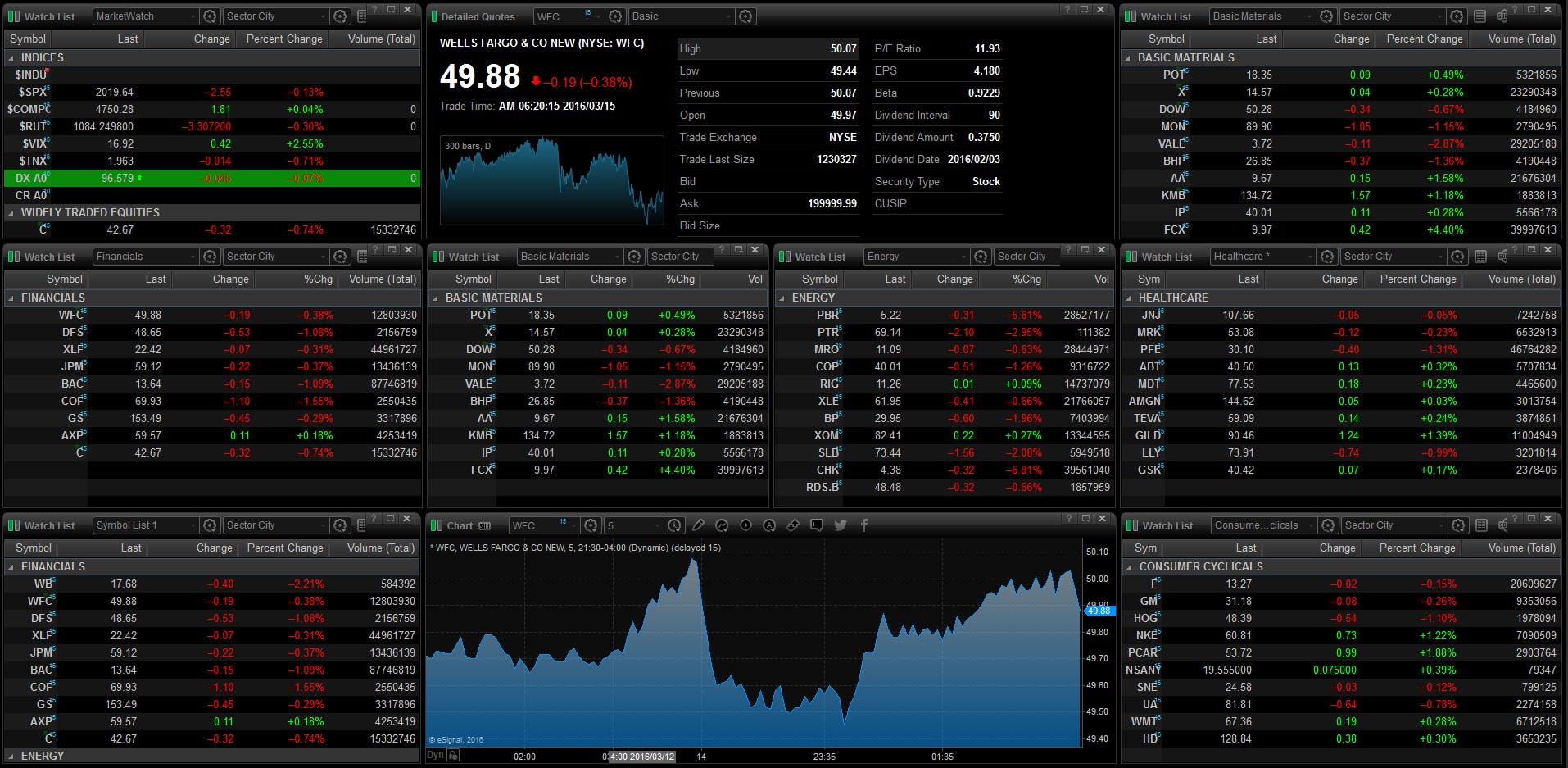Viewport: 1568px width, 768px height.
Task: Toggle the link indicator on Healthcare Watch List
Action: [1131, 257]
